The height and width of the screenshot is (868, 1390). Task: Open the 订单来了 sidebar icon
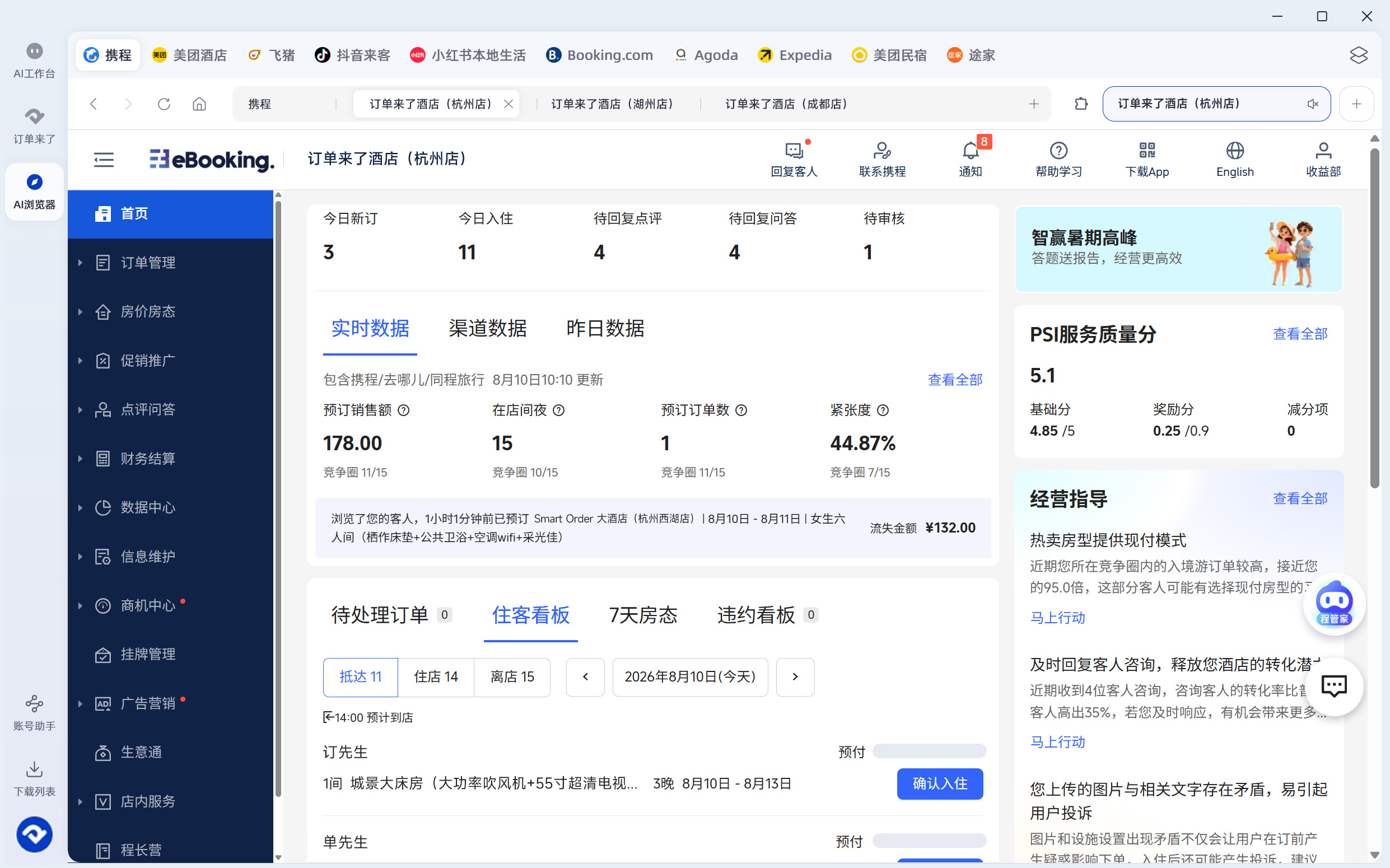coord(35,126)
